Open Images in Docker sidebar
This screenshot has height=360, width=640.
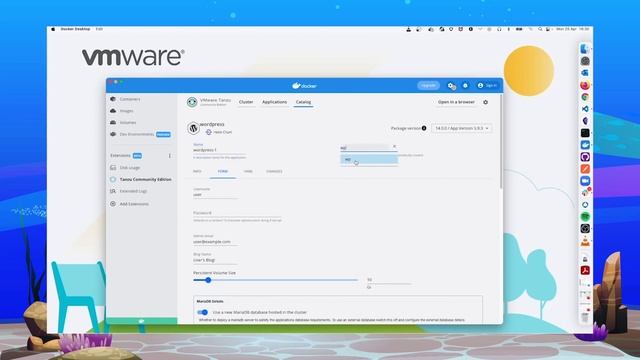click(x=126, y=111)
